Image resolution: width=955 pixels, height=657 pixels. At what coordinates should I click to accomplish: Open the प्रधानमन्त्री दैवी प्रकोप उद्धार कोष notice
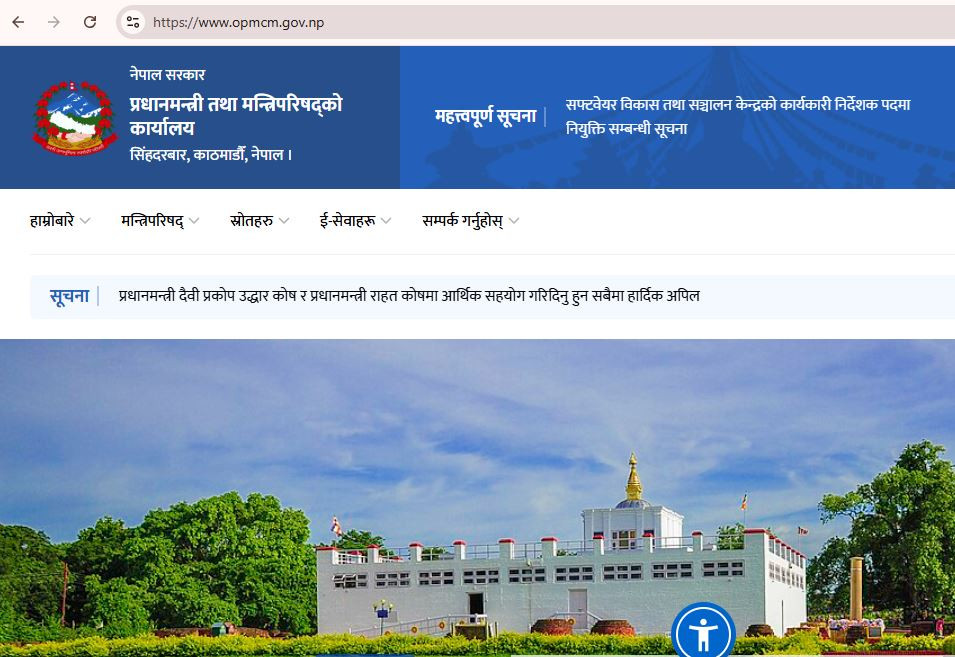click(409, 296)
